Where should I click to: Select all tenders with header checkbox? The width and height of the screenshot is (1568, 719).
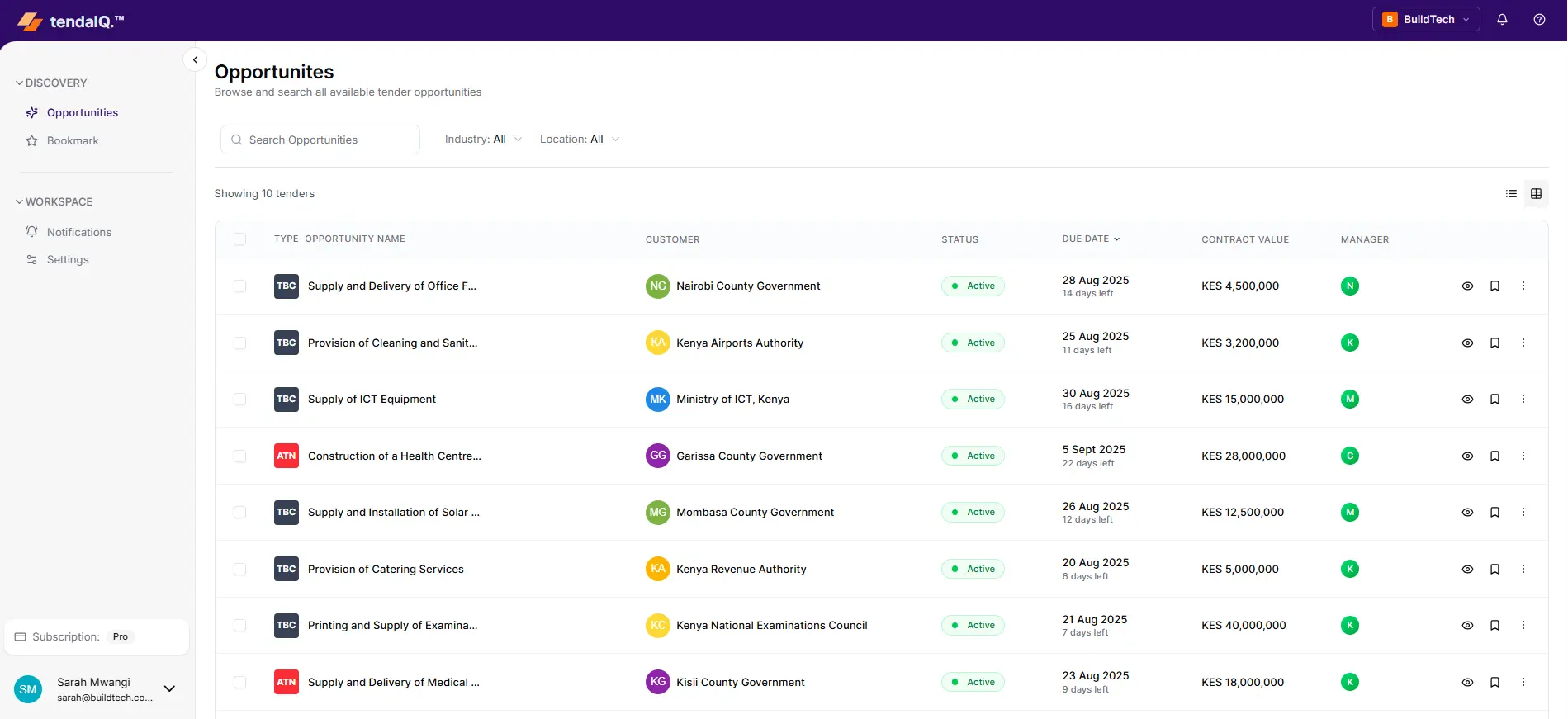[x=239, y=239]
